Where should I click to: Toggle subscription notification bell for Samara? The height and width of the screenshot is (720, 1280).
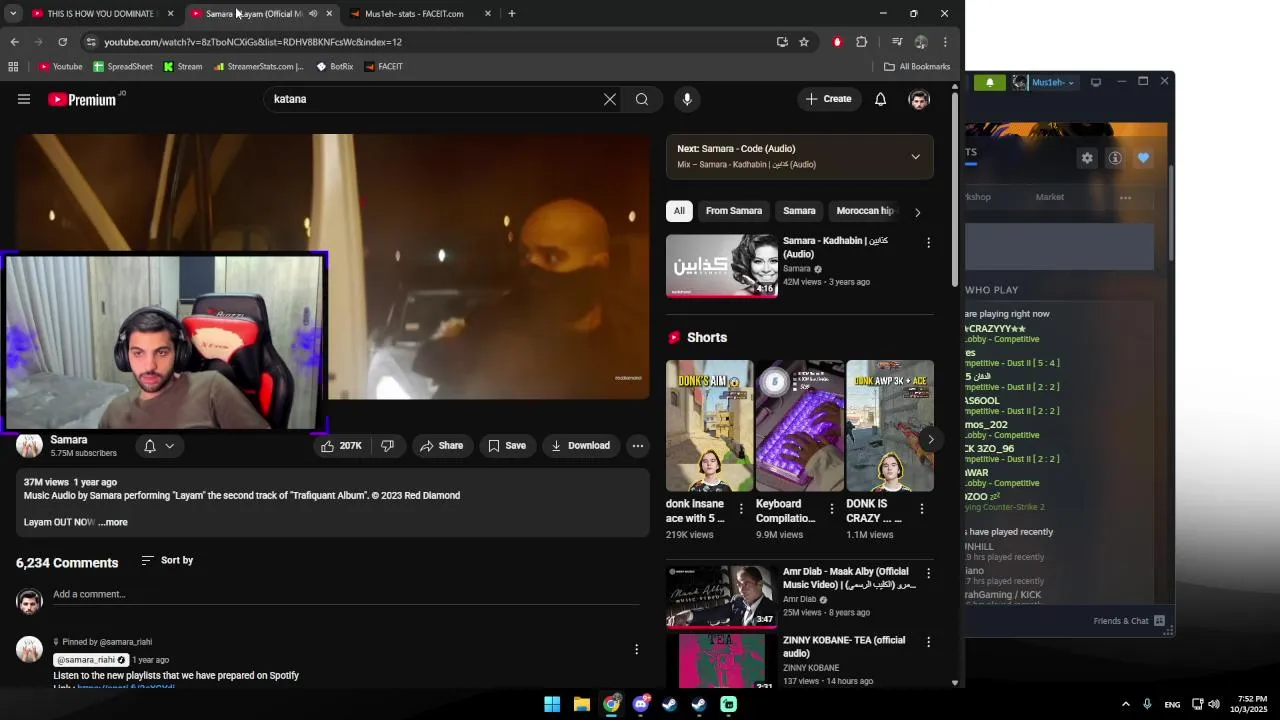click(x=158, y=446)
